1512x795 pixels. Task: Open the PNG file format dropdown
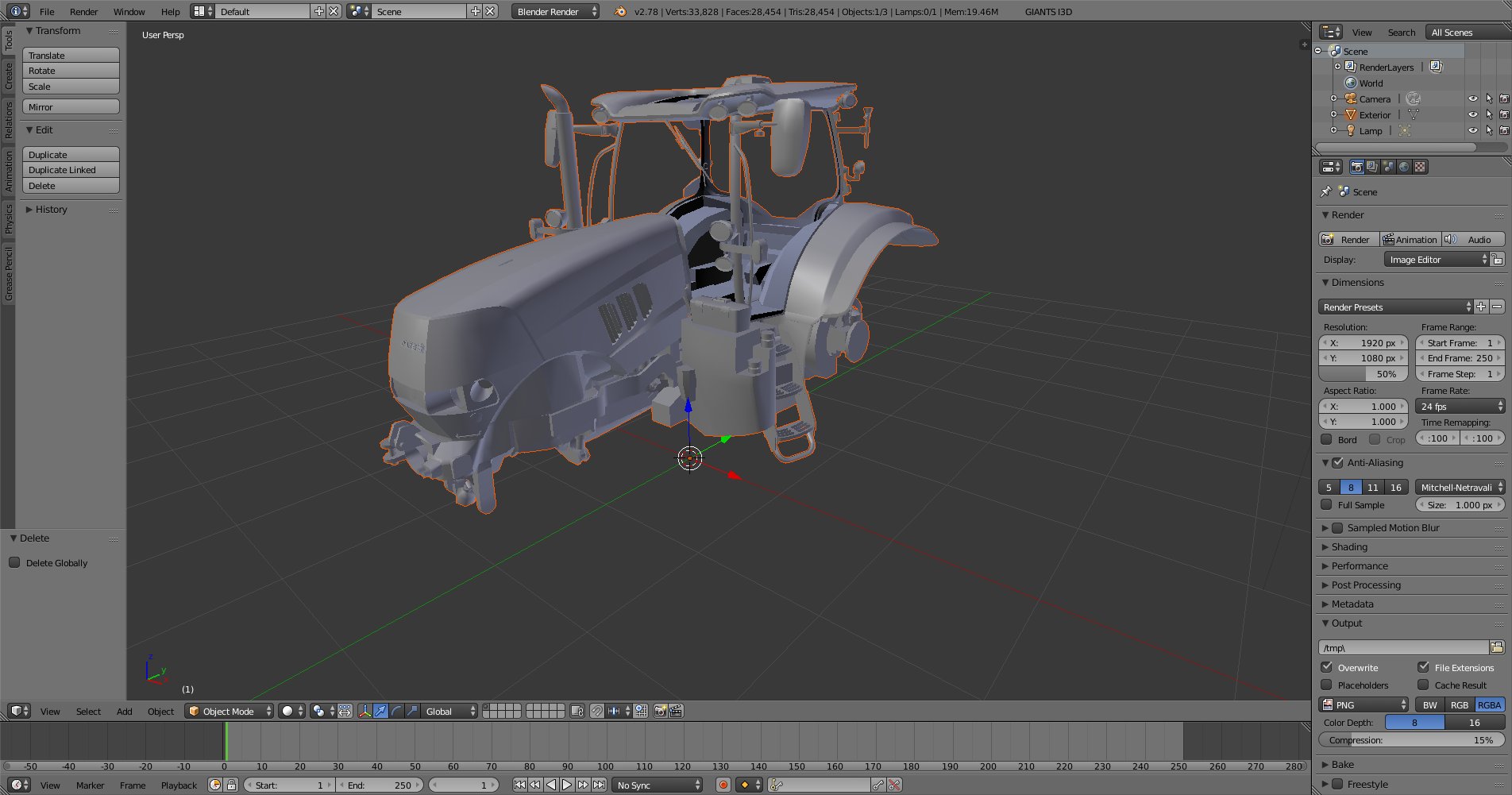click(1363, 704)
